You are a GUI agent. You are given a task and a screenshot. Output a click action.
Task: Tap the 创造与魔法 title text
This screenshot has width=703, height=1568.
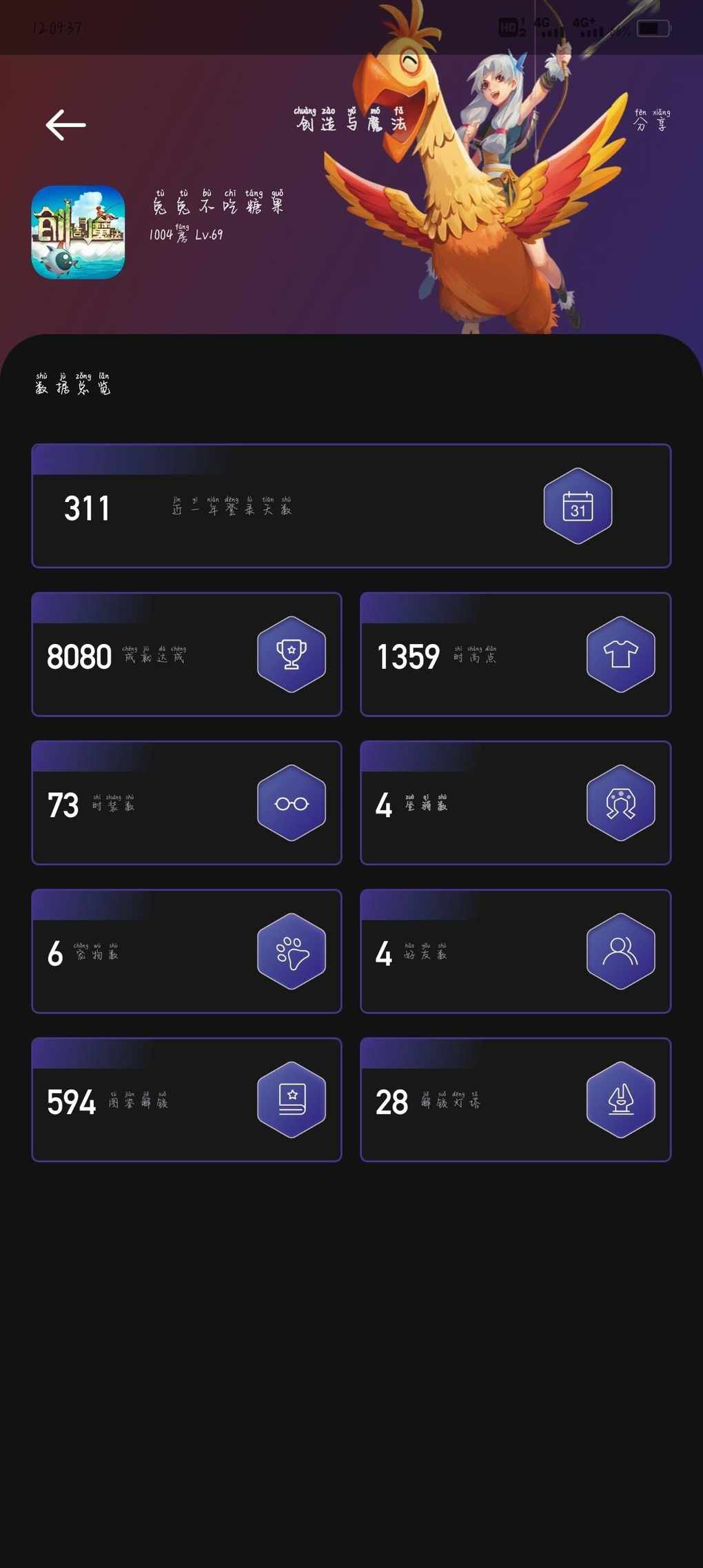(350, 119)
